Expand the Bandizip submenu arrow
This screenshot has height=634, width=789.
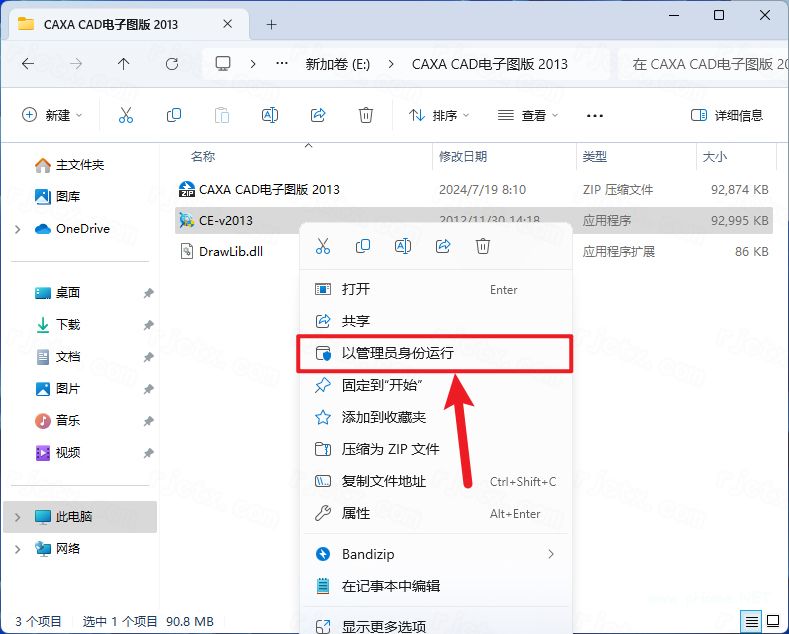pos(551,554)
